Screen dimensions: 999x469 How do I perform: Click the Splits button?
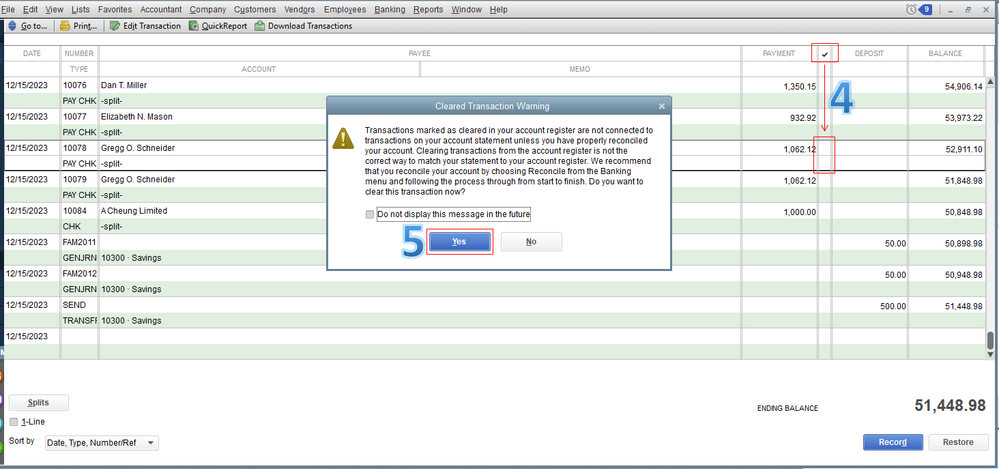click(x=39, y=403)
